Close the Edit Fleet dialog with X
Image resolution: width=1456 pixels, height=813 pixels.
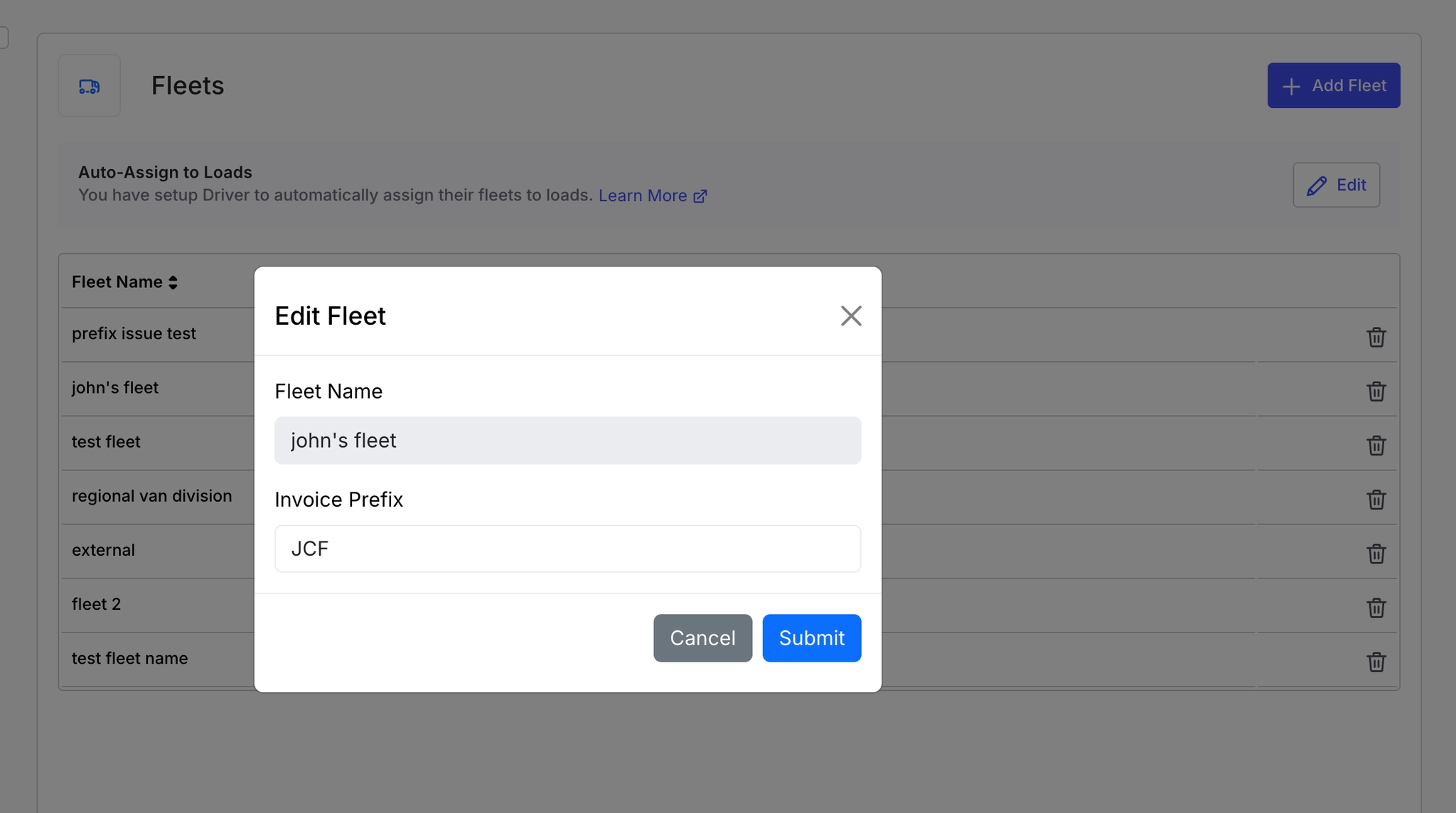pos(851,316)
